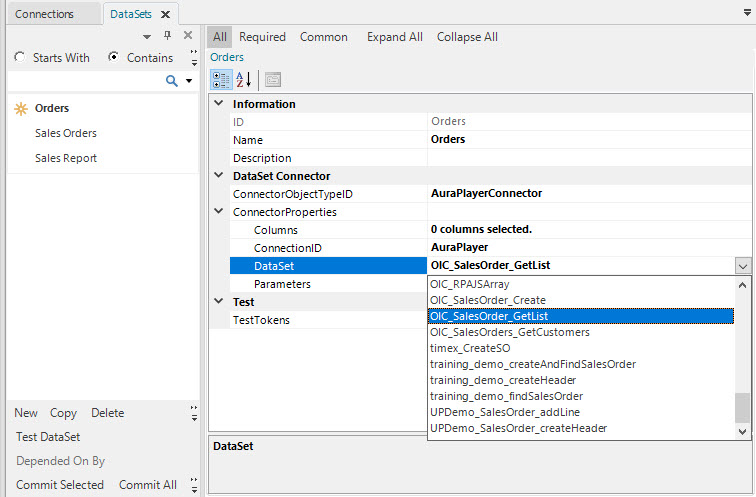This screenshot has width=756, height=497.
Task: Open the search options dropdown arrow
Action: (x=189, y=81)
